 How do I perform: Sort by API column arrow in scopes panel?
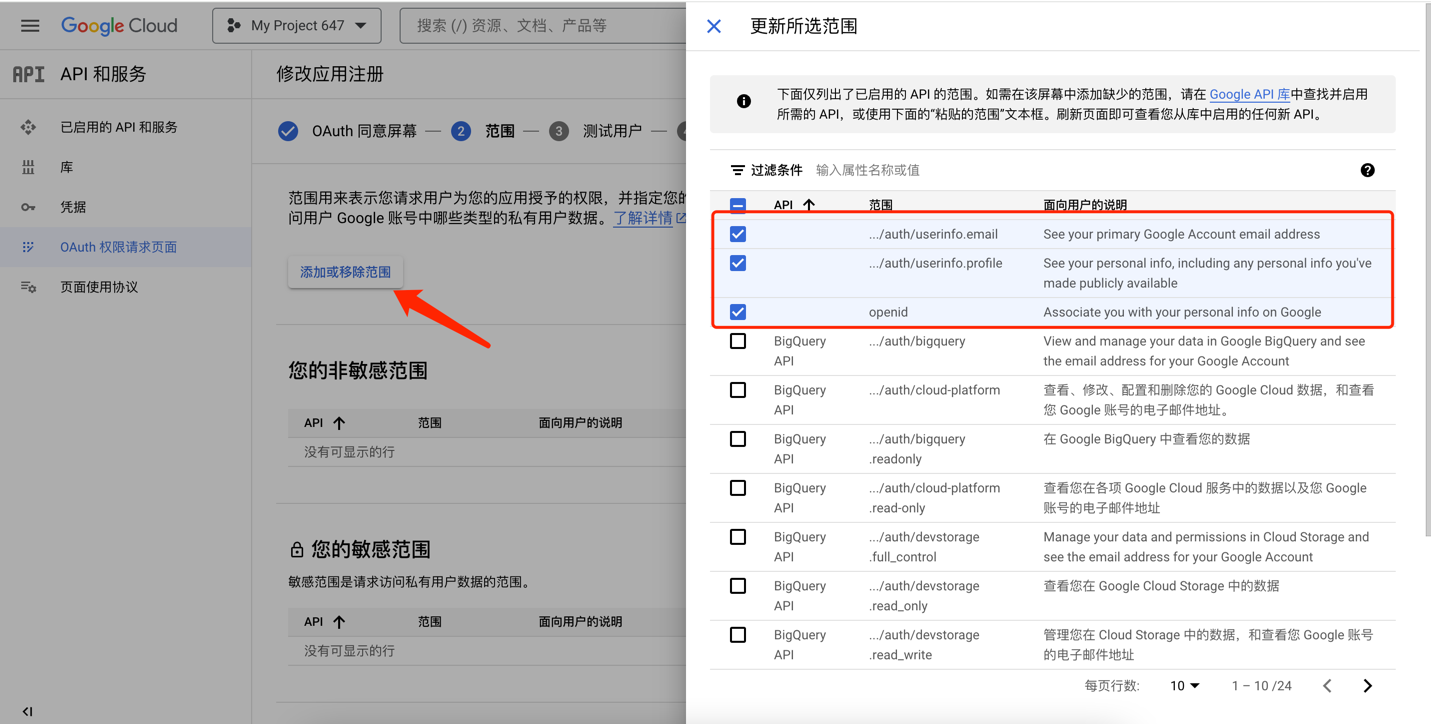pyautogui.click(x=808, y=205)
